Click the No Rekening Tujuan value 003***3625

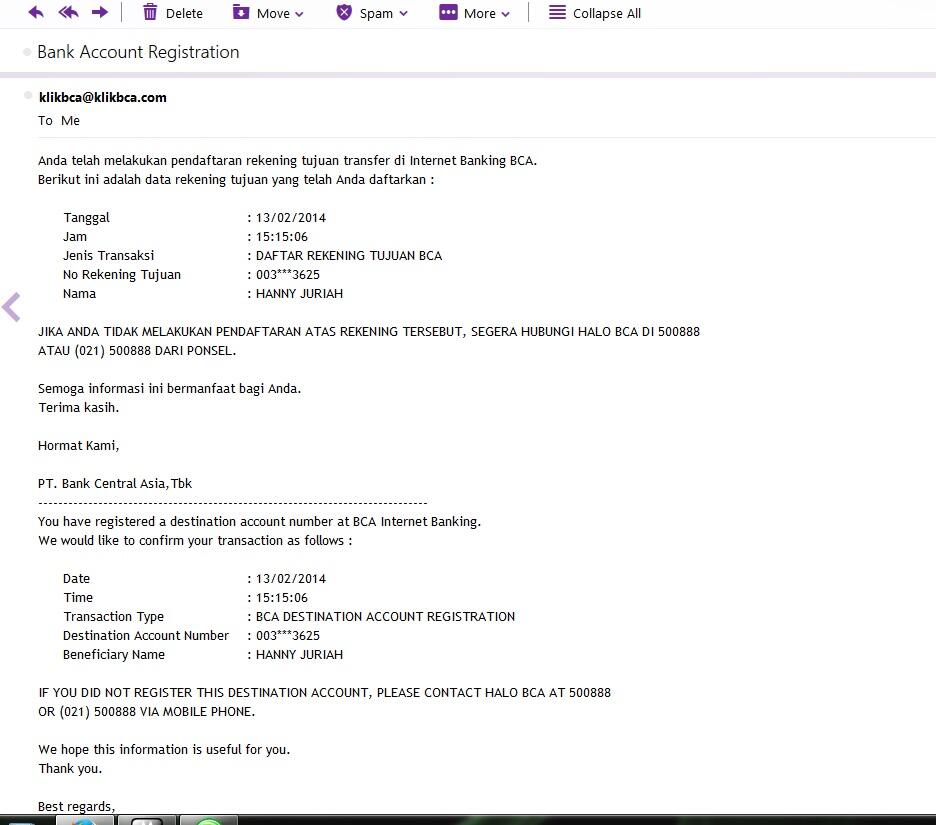coord(288,275)
